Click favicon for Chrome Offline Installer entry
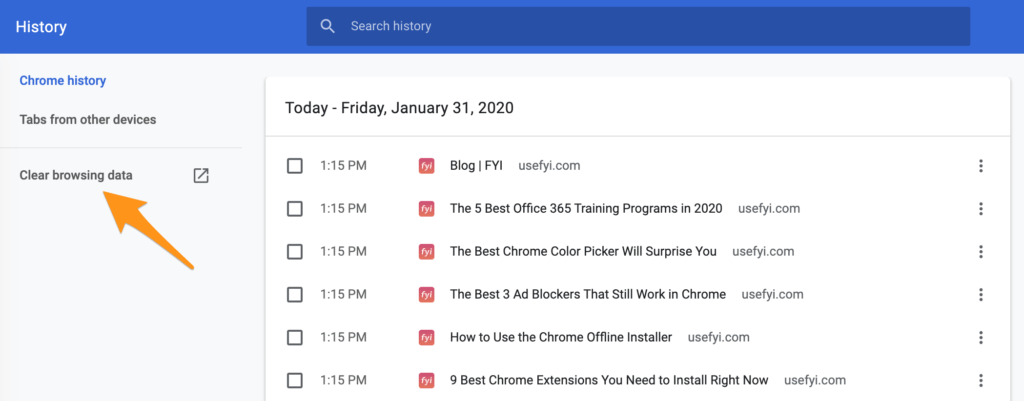1024x401 pixels. pos(426,338)
